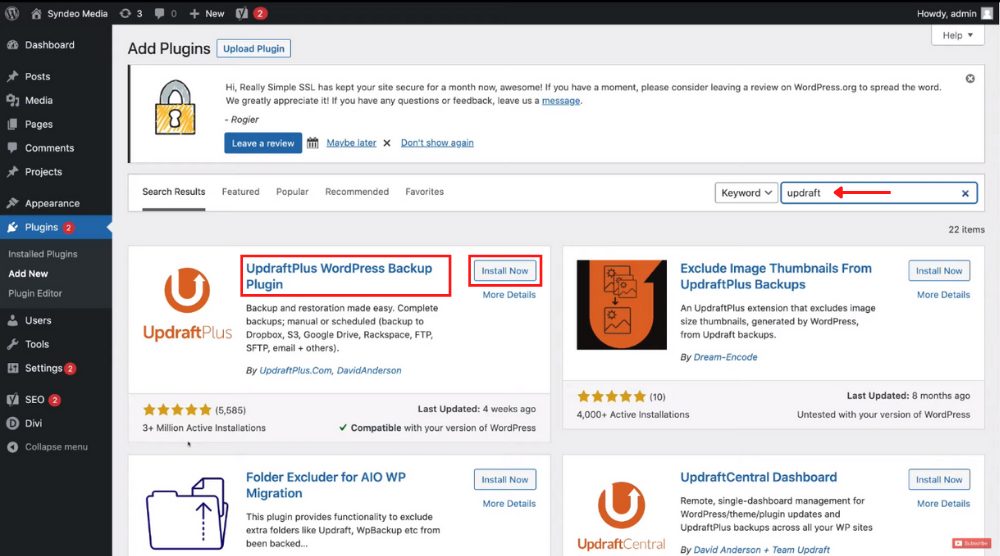Switch to the Featured tab

pos(240,192)
